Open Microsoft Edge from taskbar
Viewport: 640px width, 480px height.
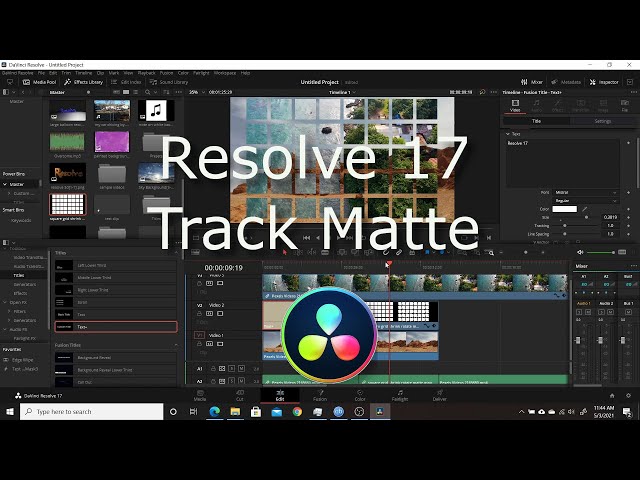(215, 411)
